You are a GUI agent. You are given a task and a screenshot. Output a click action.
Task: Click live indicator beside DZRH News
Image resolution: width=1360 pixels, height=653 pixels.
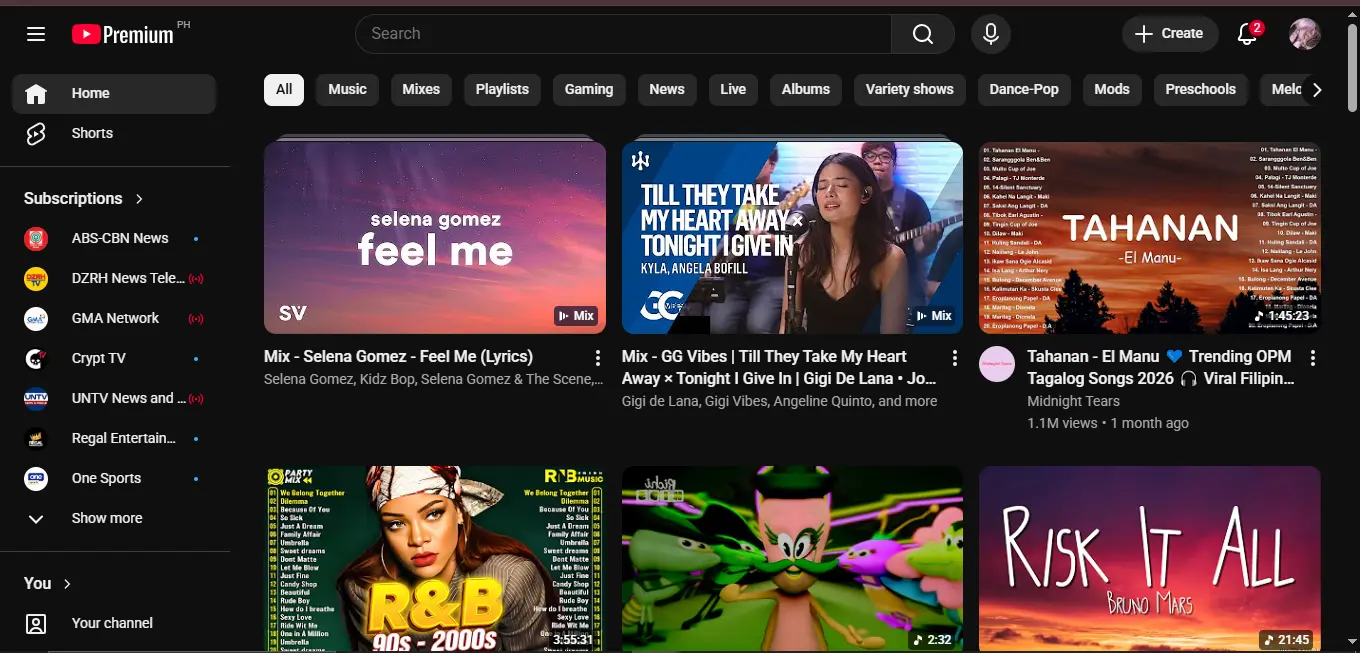[x=196, y=279]
